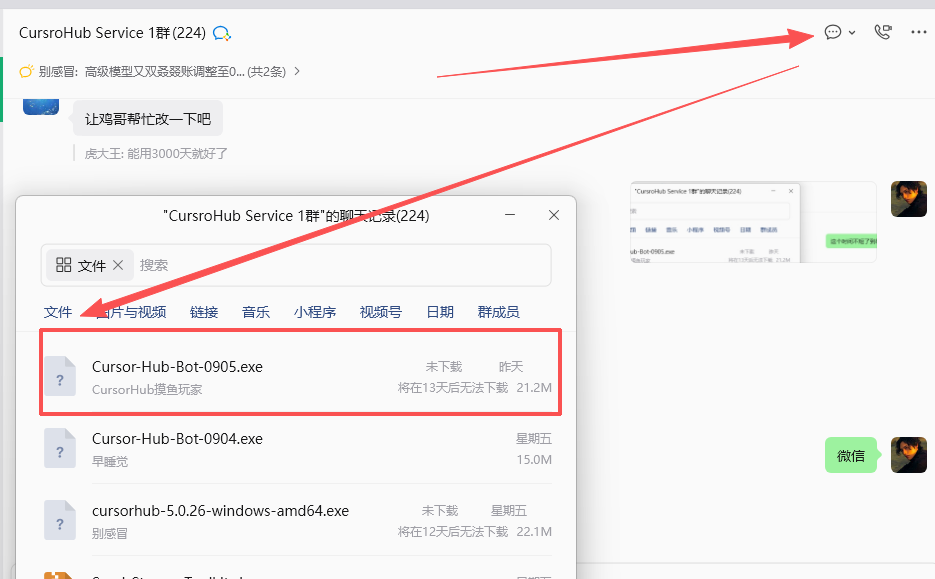Click the grid icon in 文件 chip
Image resolution: width=935 pixels, height=579 pixels.
(63, 265)
